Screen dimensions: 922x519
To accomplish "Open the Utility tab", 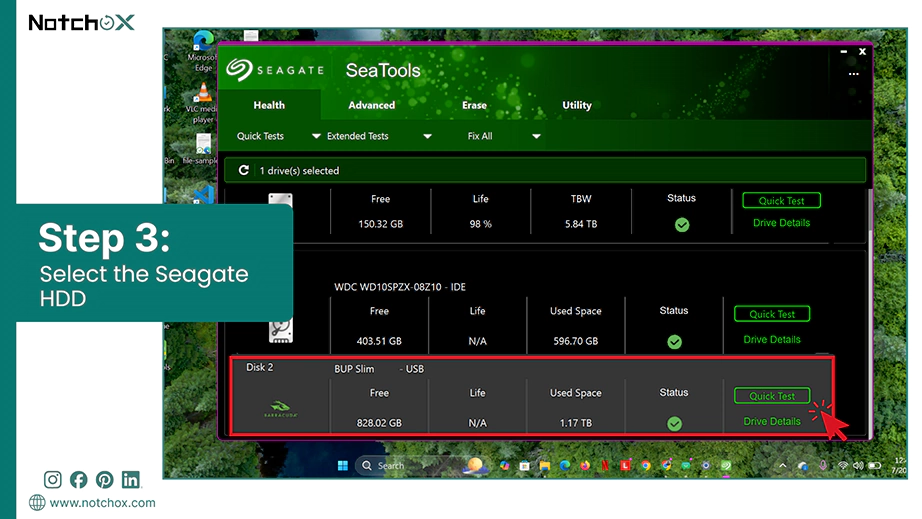I will pyautogui.click(x=577, y=105).
